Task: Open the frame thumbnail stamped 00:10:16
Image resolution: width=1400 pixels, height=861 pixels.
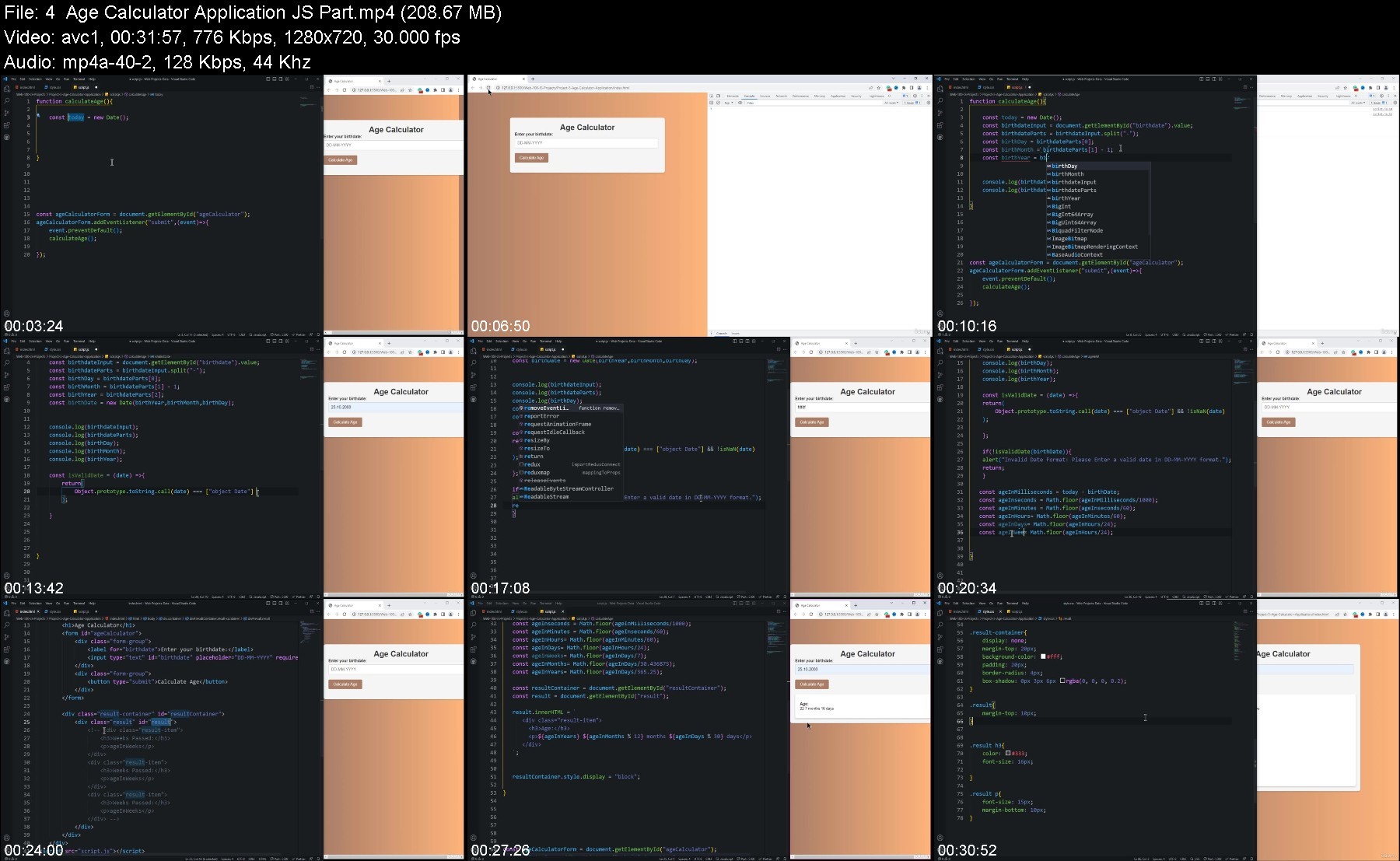Action: tap(1165, 205)
